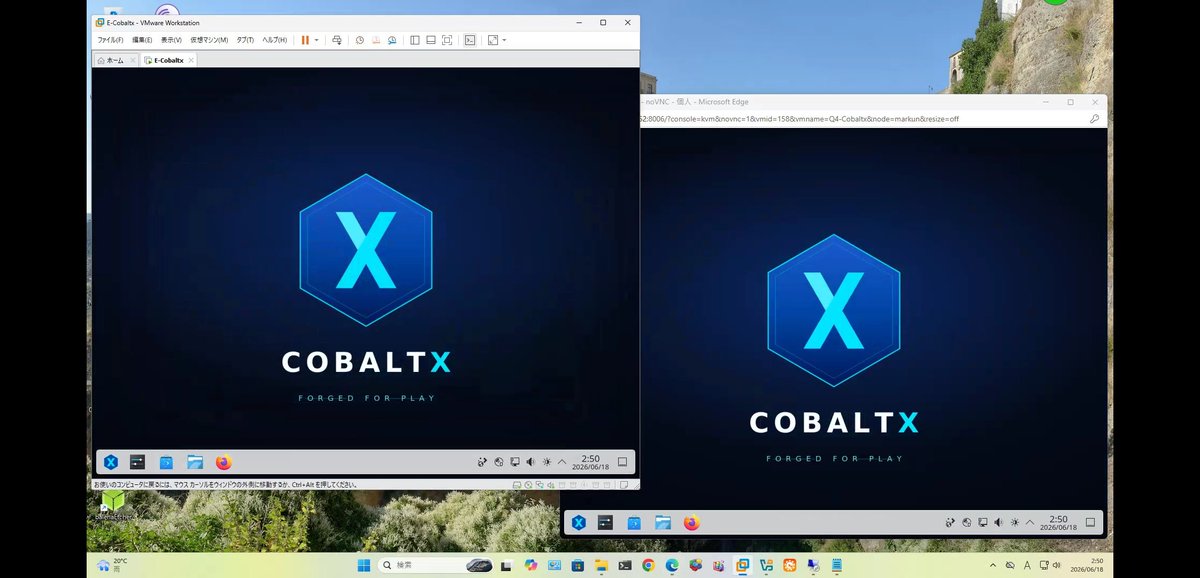The height and width of the screenshot is (578, 1200).
Task: Expand the stretch guest dropdown arrow in VMware
Action: click(504, 40)
